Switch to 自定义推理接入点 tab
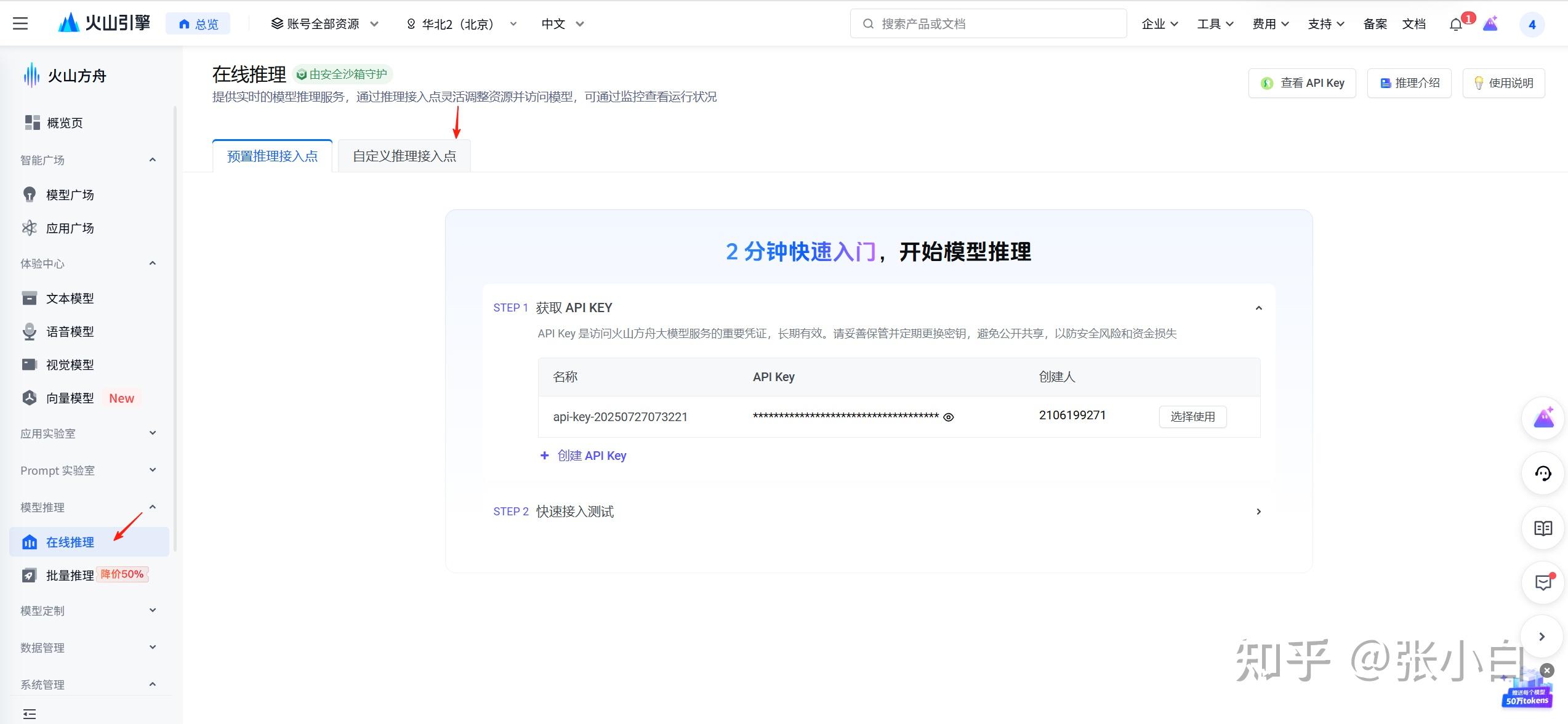This screenshot has width=1568, height=724. 404,156
